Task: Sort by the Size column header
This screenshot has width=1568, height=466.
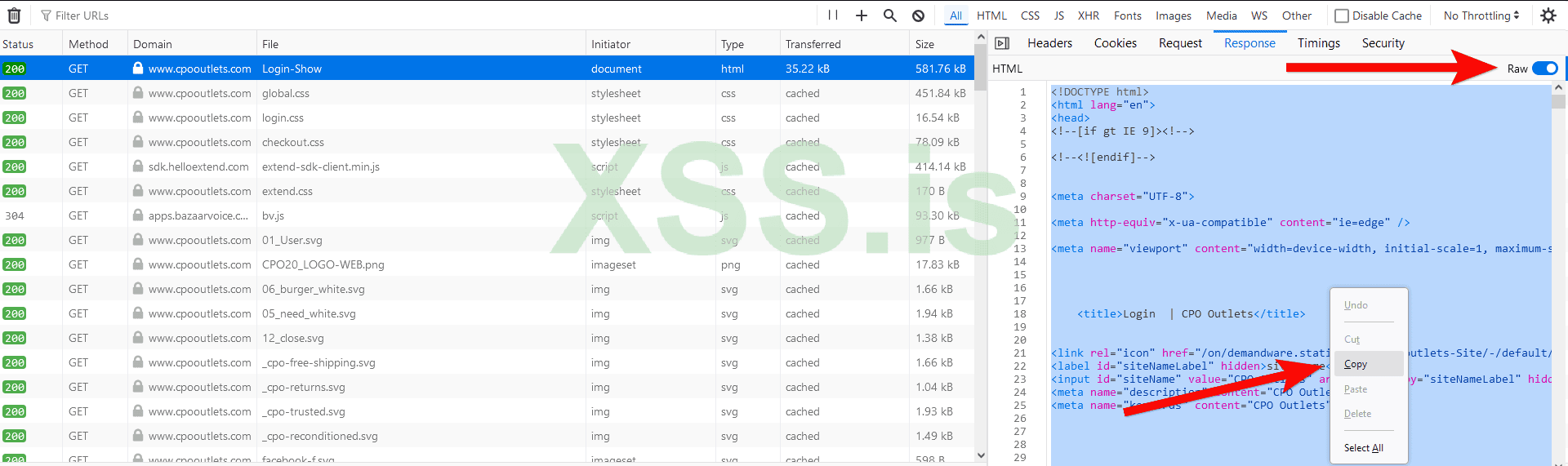Action: coord(942,44)
